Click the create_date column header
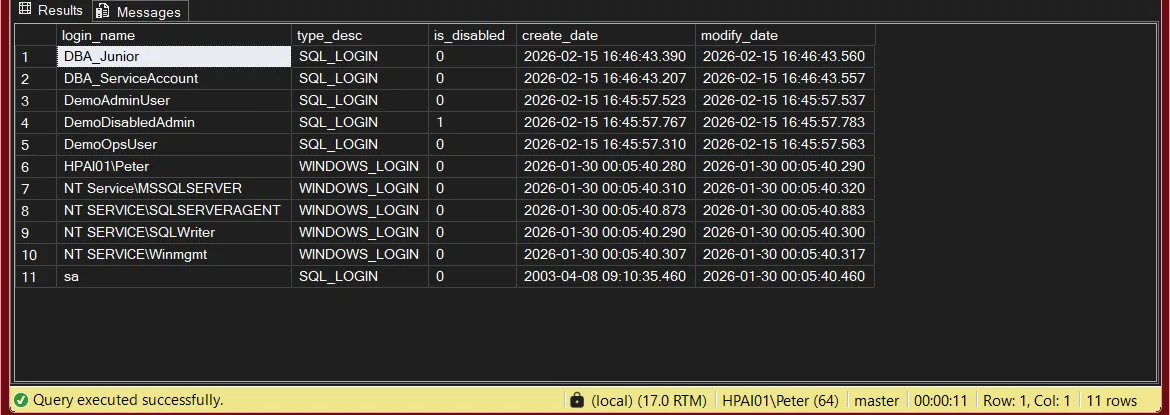This screenshot has height=415, width=1170. [x=606, y=35]
